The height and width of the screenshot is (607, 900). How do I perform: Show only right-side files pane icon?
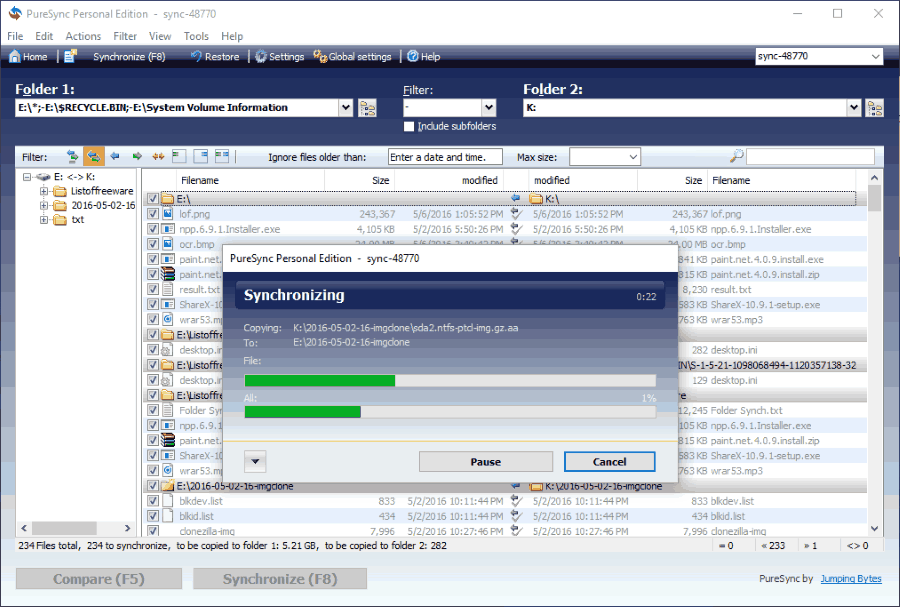click(x=200, y=156)
